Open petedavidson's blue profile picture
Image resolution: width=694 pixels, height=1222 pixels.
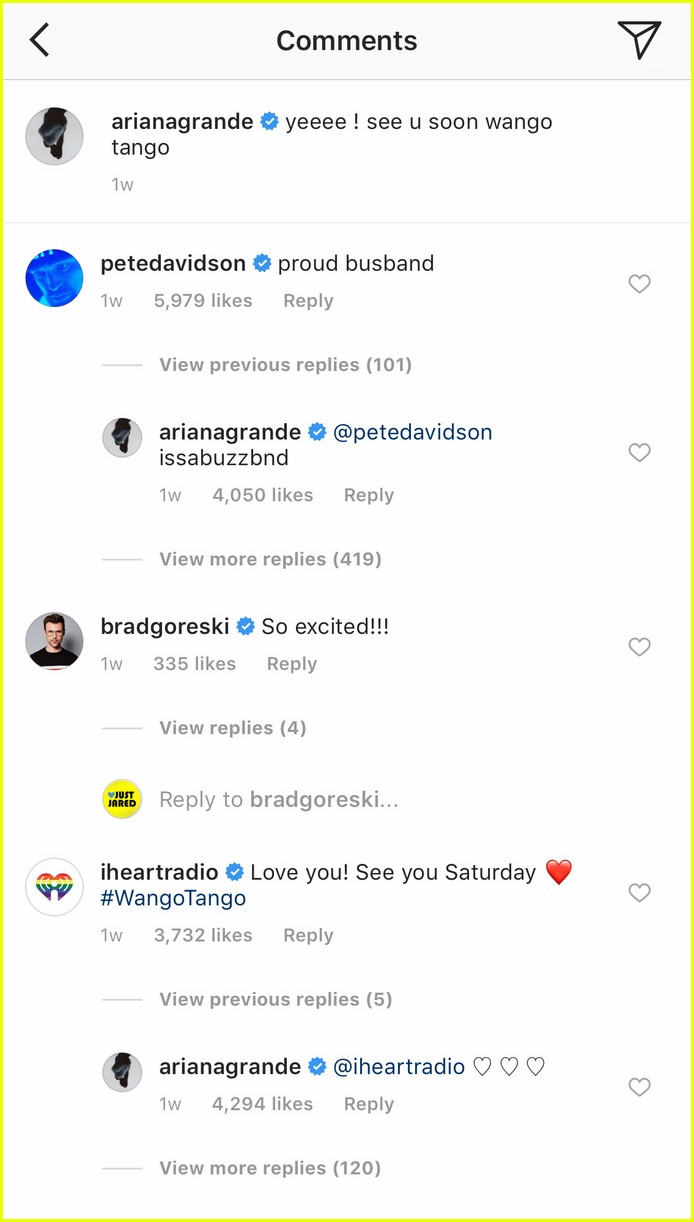54,278
